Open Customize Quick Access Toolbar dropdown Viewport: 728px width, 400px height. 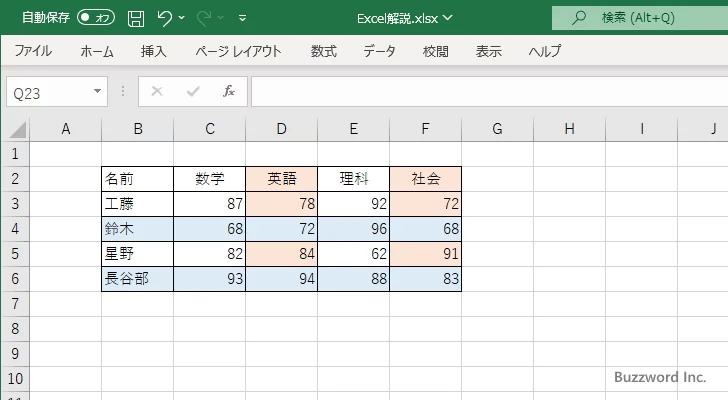pos(242,18)
